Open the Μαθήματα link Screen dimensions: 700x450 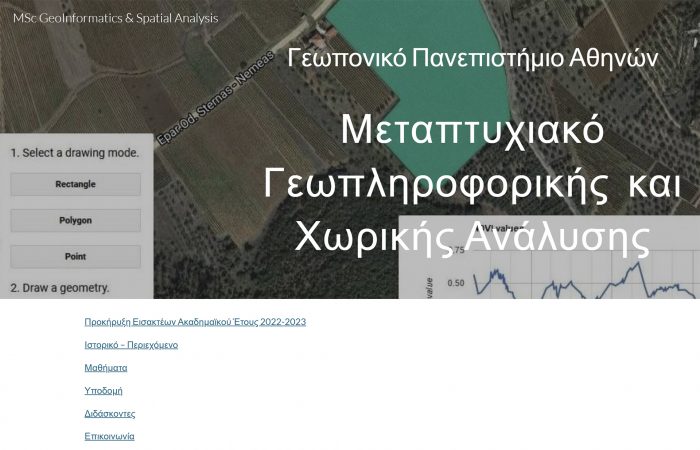pyautogui.click(x=106, y=368)
